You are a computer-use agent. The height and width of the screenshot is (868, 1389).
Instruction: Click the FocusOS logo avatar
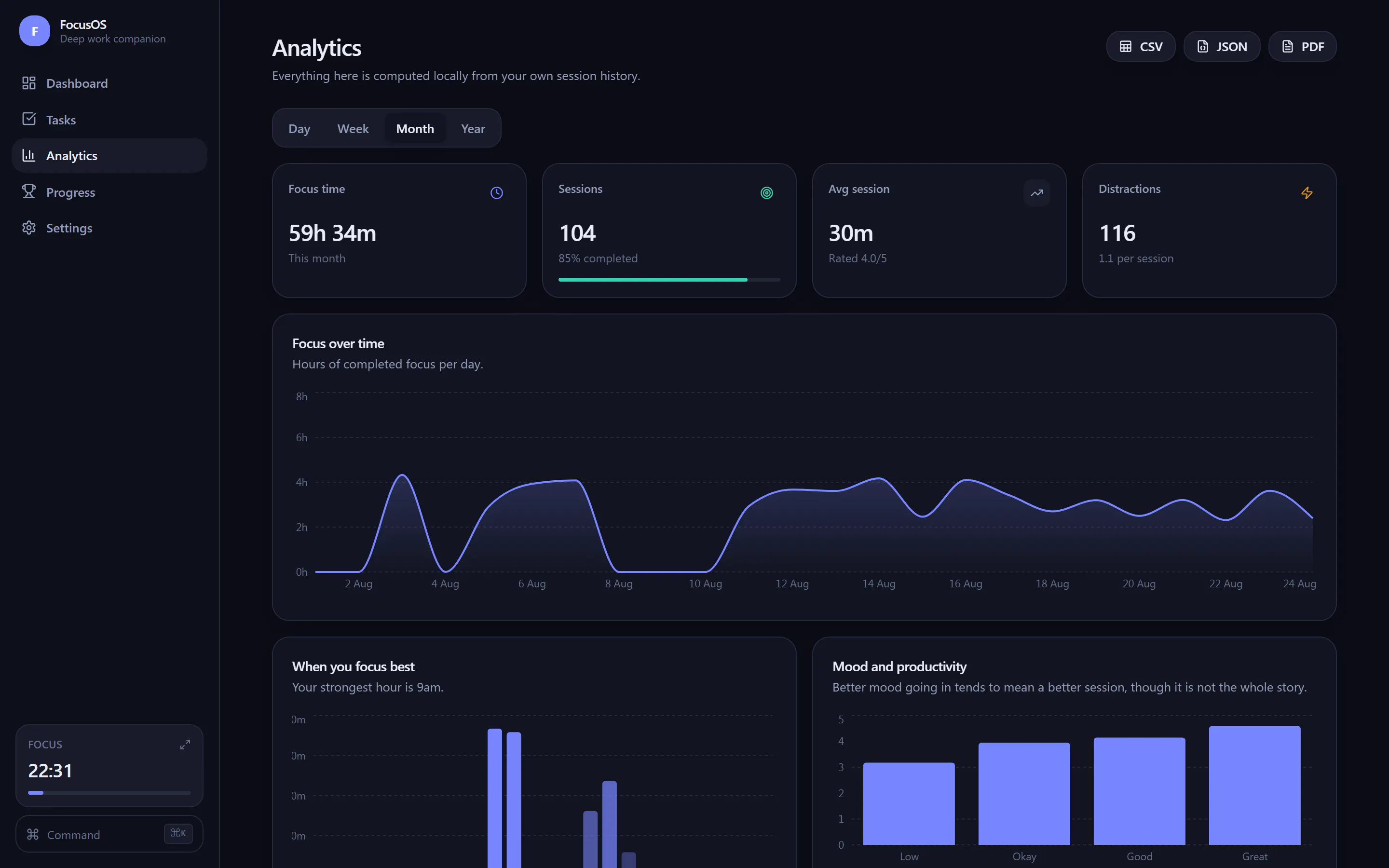(x=34, y=31)
